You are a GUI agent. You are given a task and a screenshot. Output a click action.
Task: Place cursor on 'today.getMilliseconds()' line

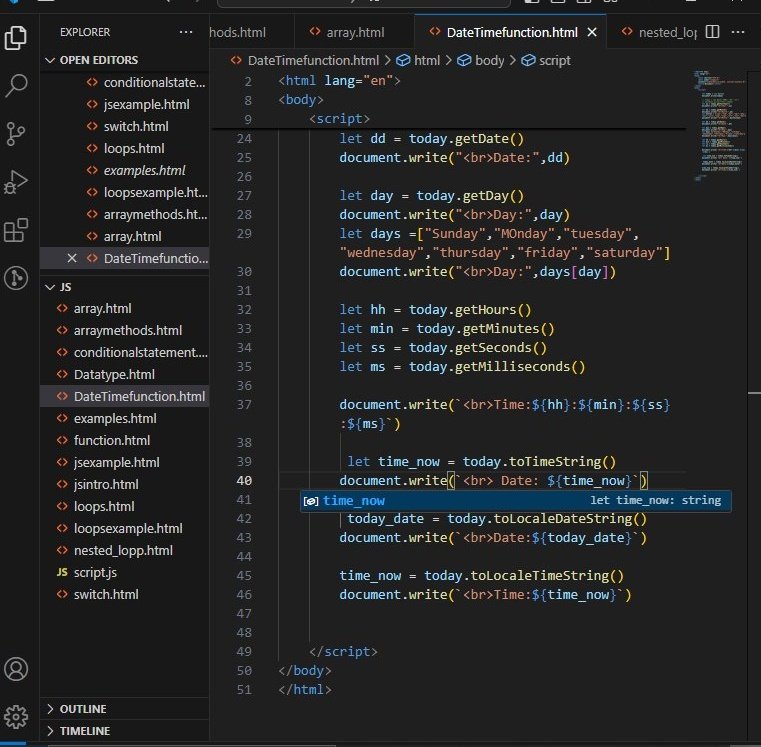pos(462,366)
